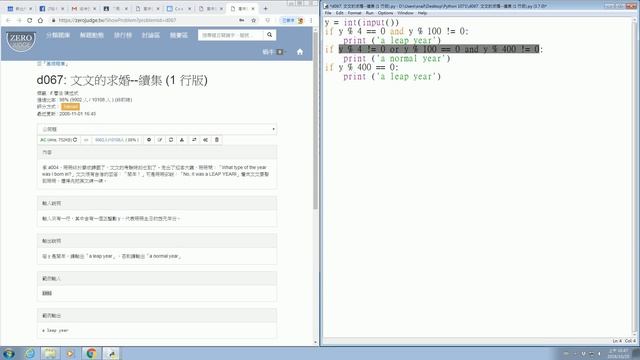Click the solved statistics link in toolbar
This screenshot has width=640, height=360.
point(117,140)
